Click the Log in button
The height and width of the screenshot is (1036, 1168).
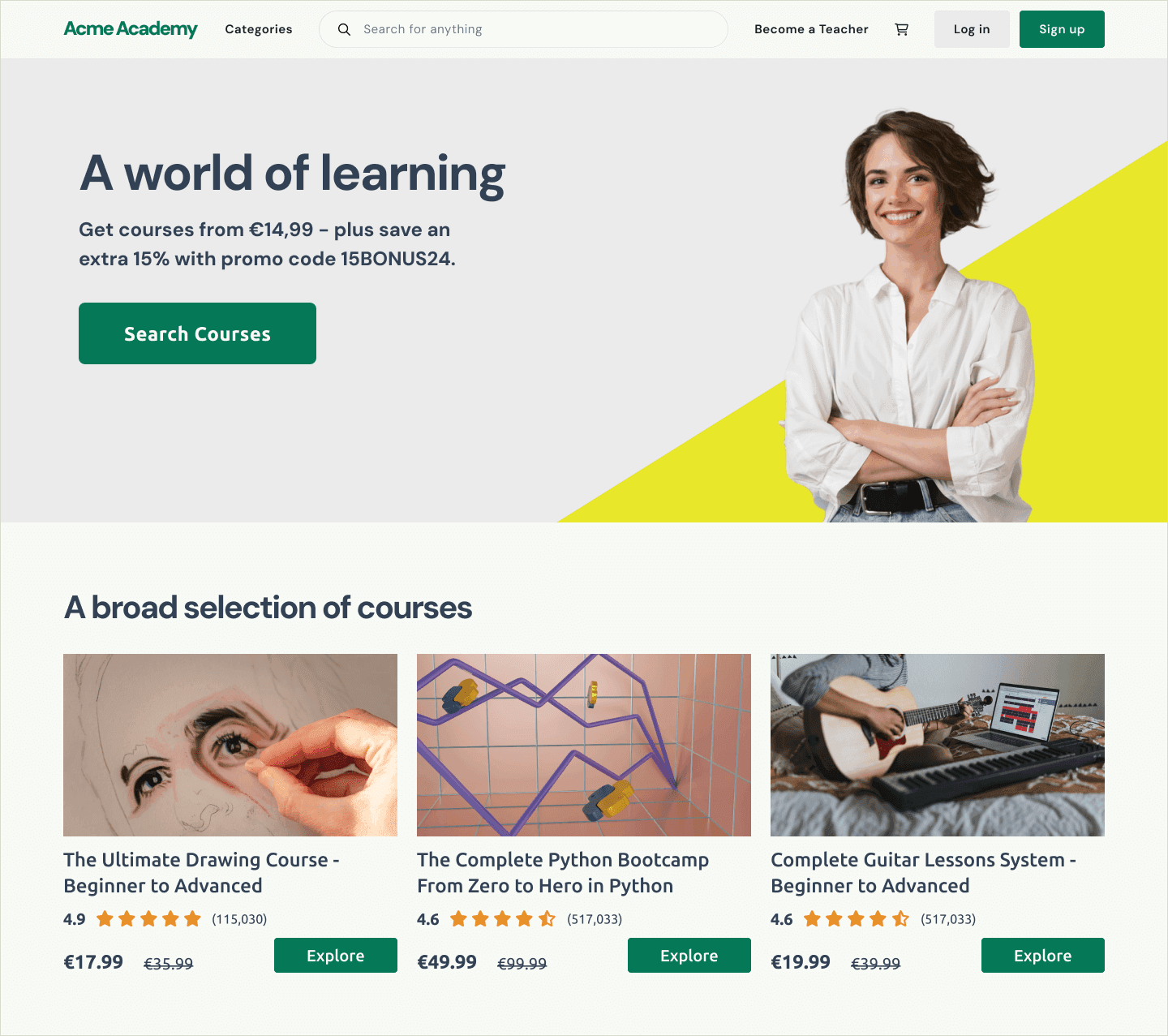click(x=972, y=29)
